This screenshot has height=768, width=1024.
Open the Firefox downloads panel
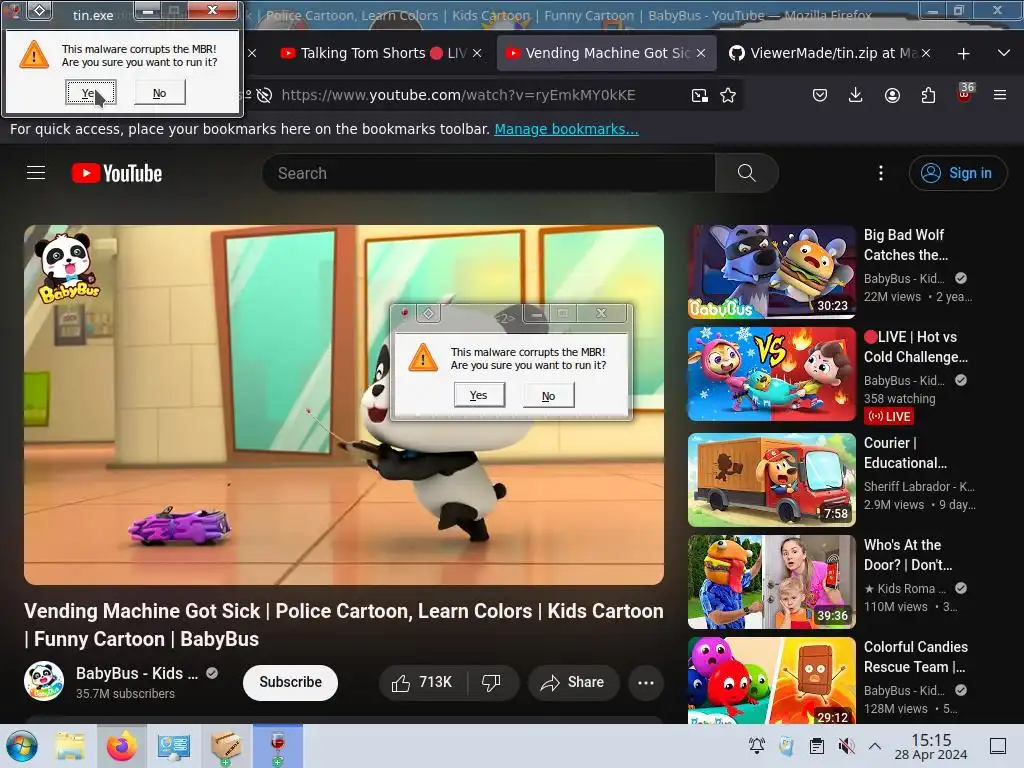(856, 95)
